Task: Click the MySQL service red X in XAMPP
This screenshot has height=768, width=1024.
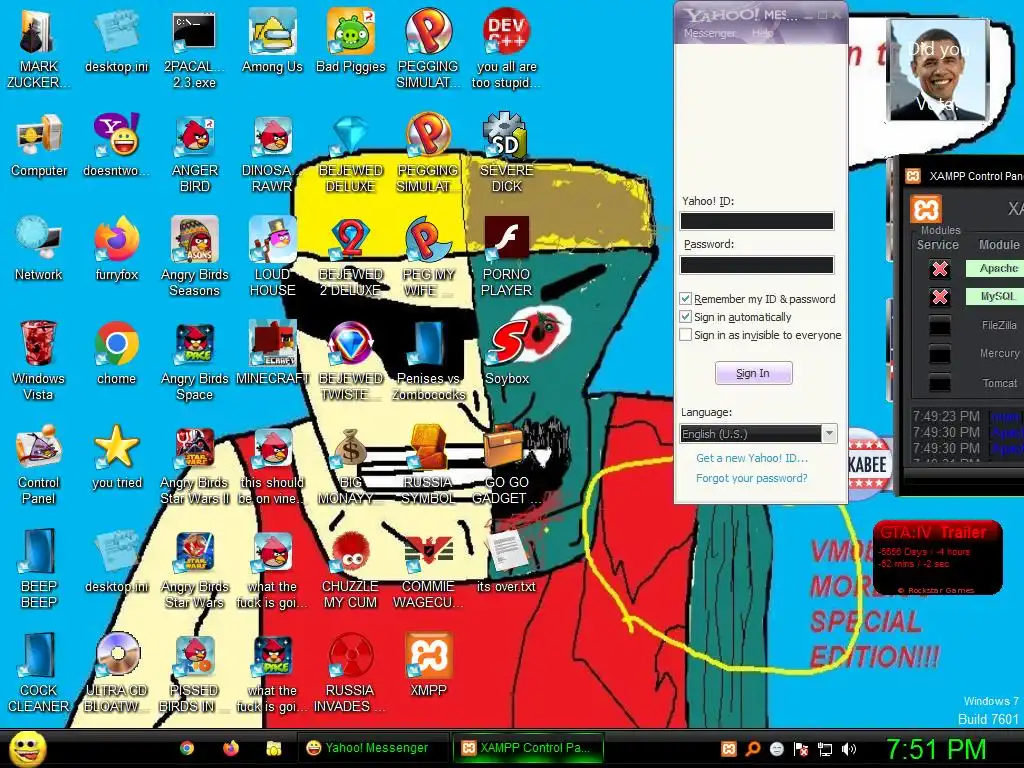Action: 940,297
